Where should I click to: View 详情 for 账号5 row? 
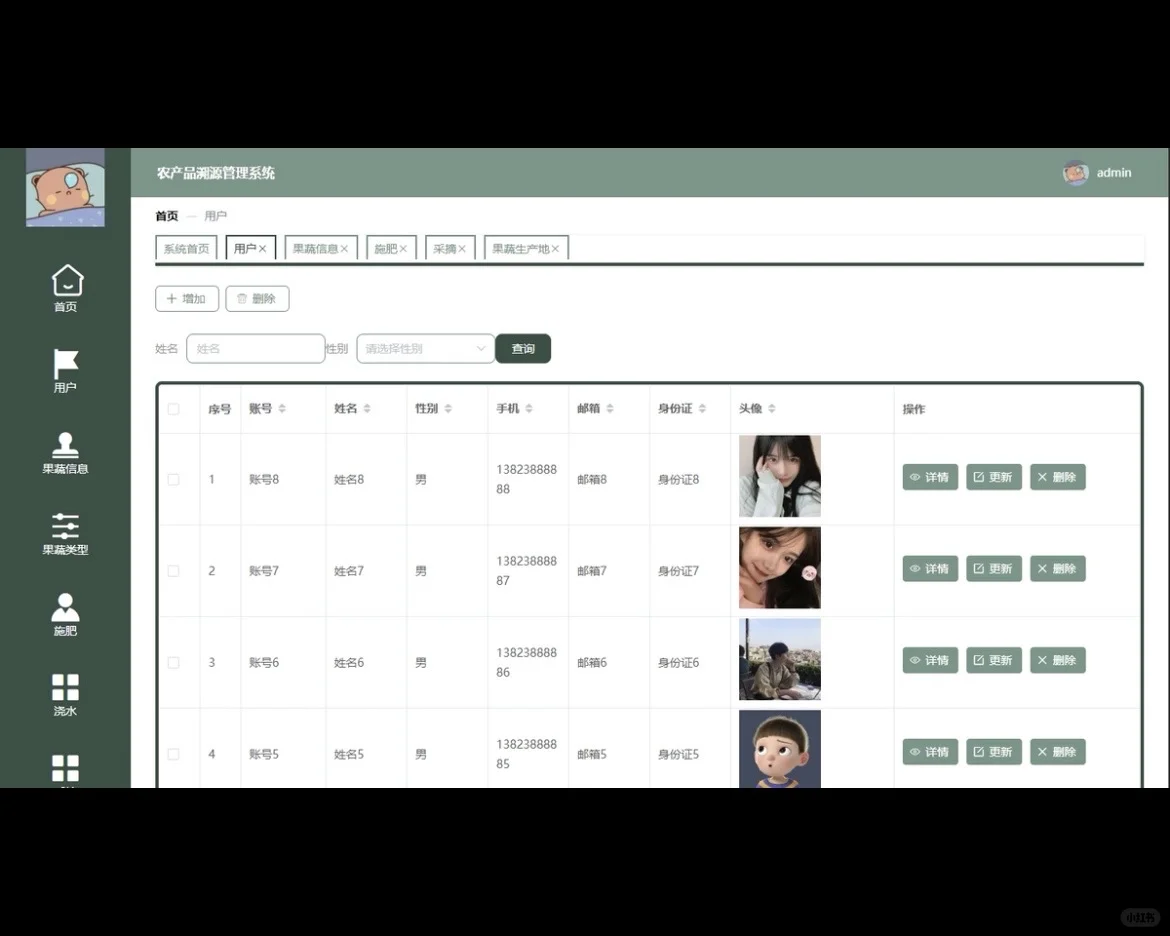click(x=930, y=752)
